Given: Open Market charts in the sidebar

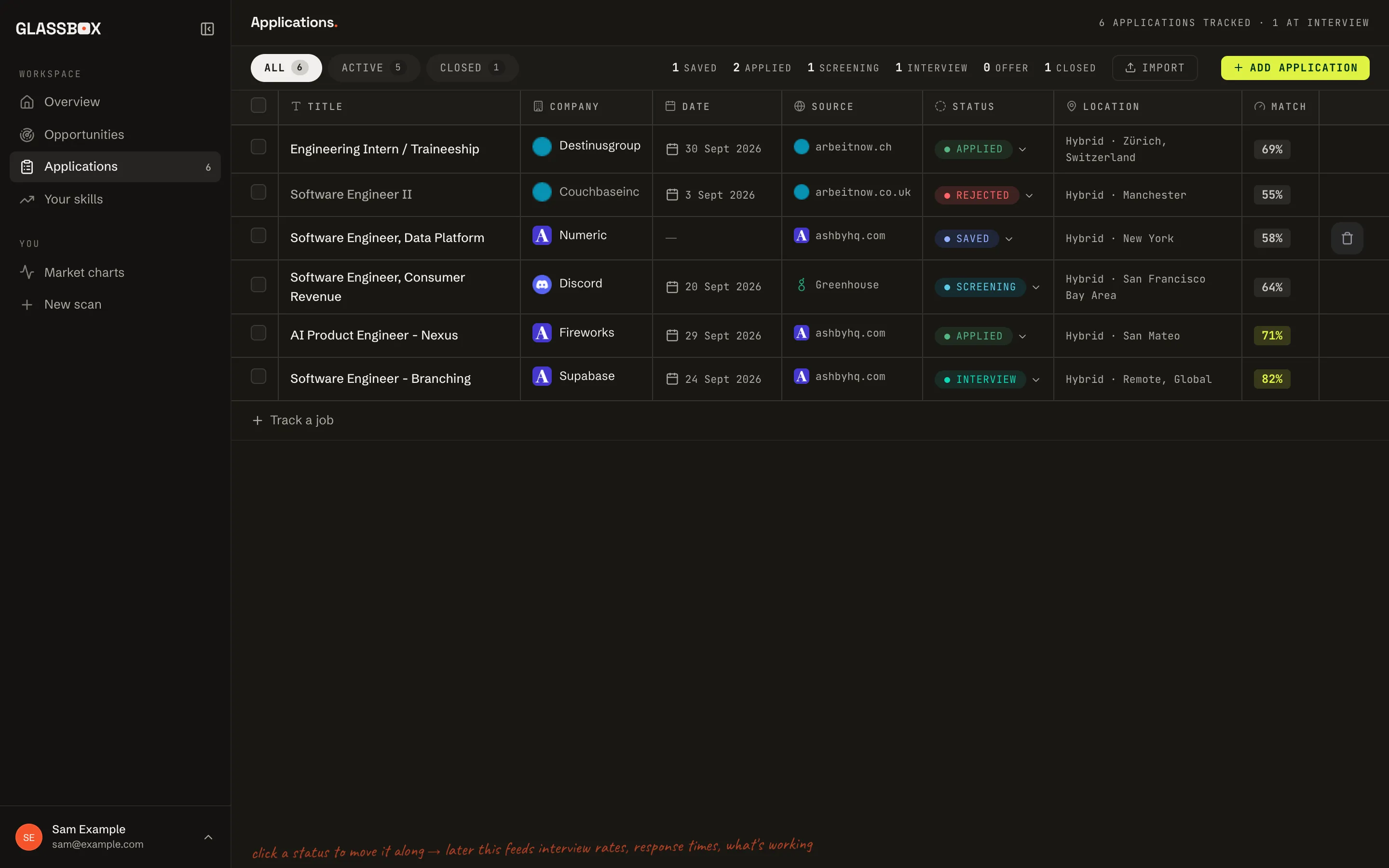Looking at the screenshot, I should coord(115,272).
